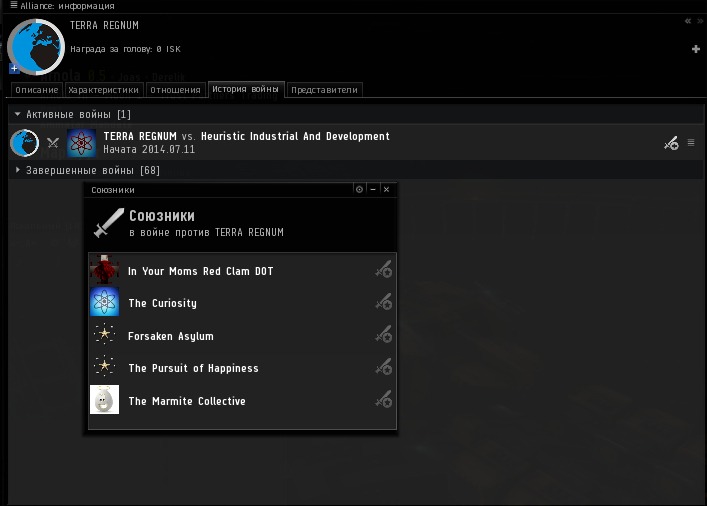Click sword icon for The Curiosity
Image resolution: width=707 pixels, height=506 pixels.
point(384,302)
